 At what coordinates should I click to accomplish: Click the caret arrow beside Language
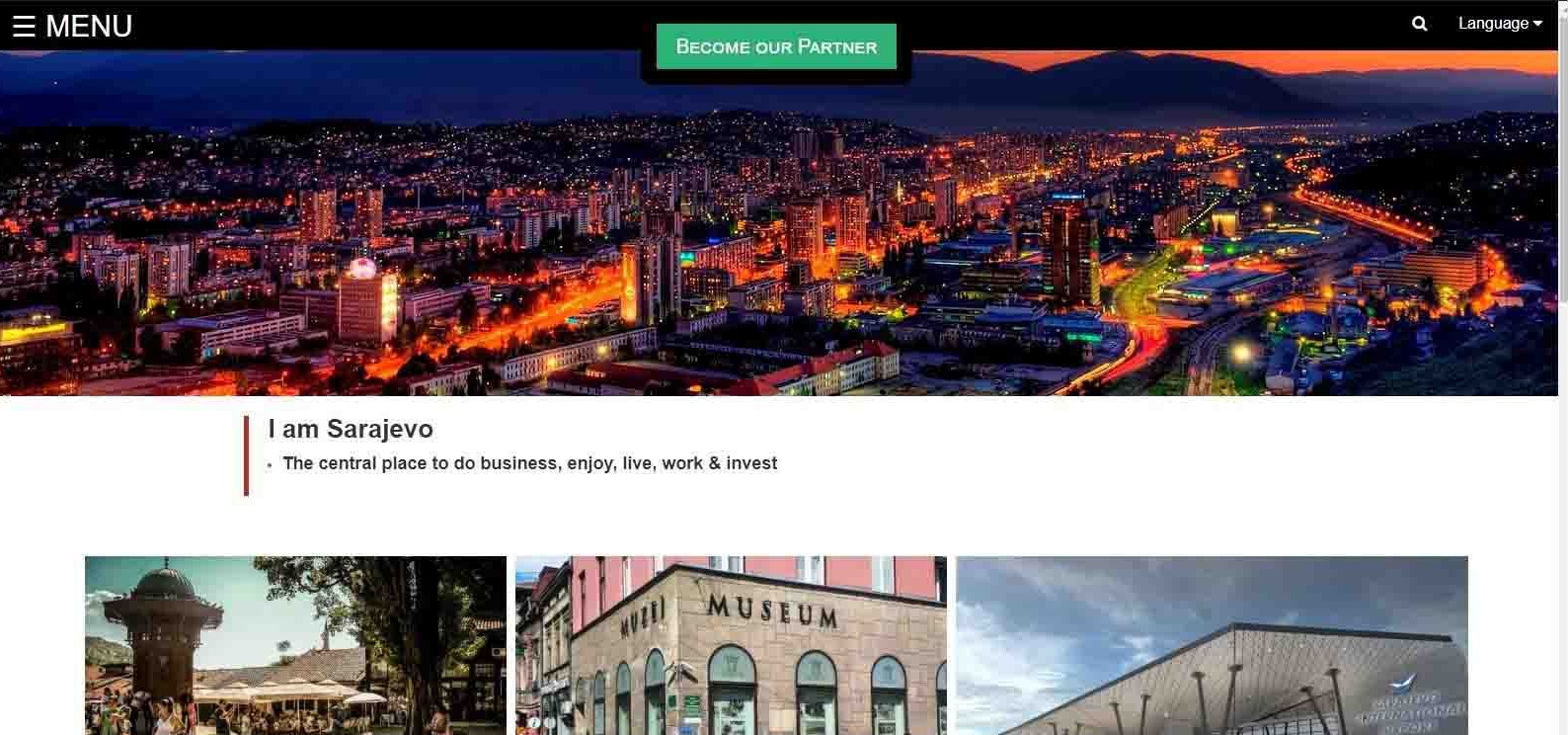(x=1537, y=24)
